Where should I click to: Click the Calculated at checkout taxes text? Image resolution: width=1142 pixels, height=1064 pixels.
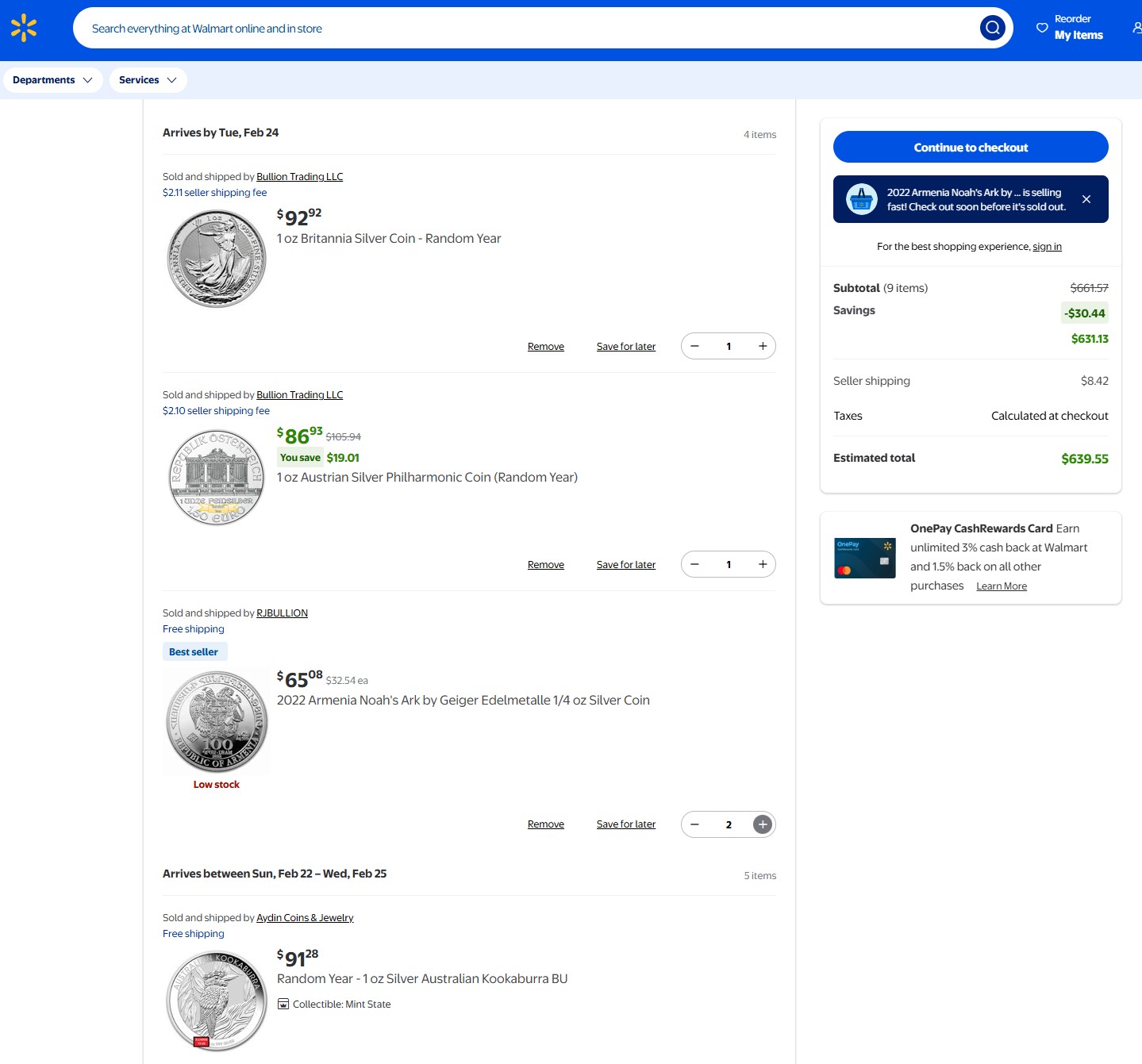click(x=1050, y=416)
